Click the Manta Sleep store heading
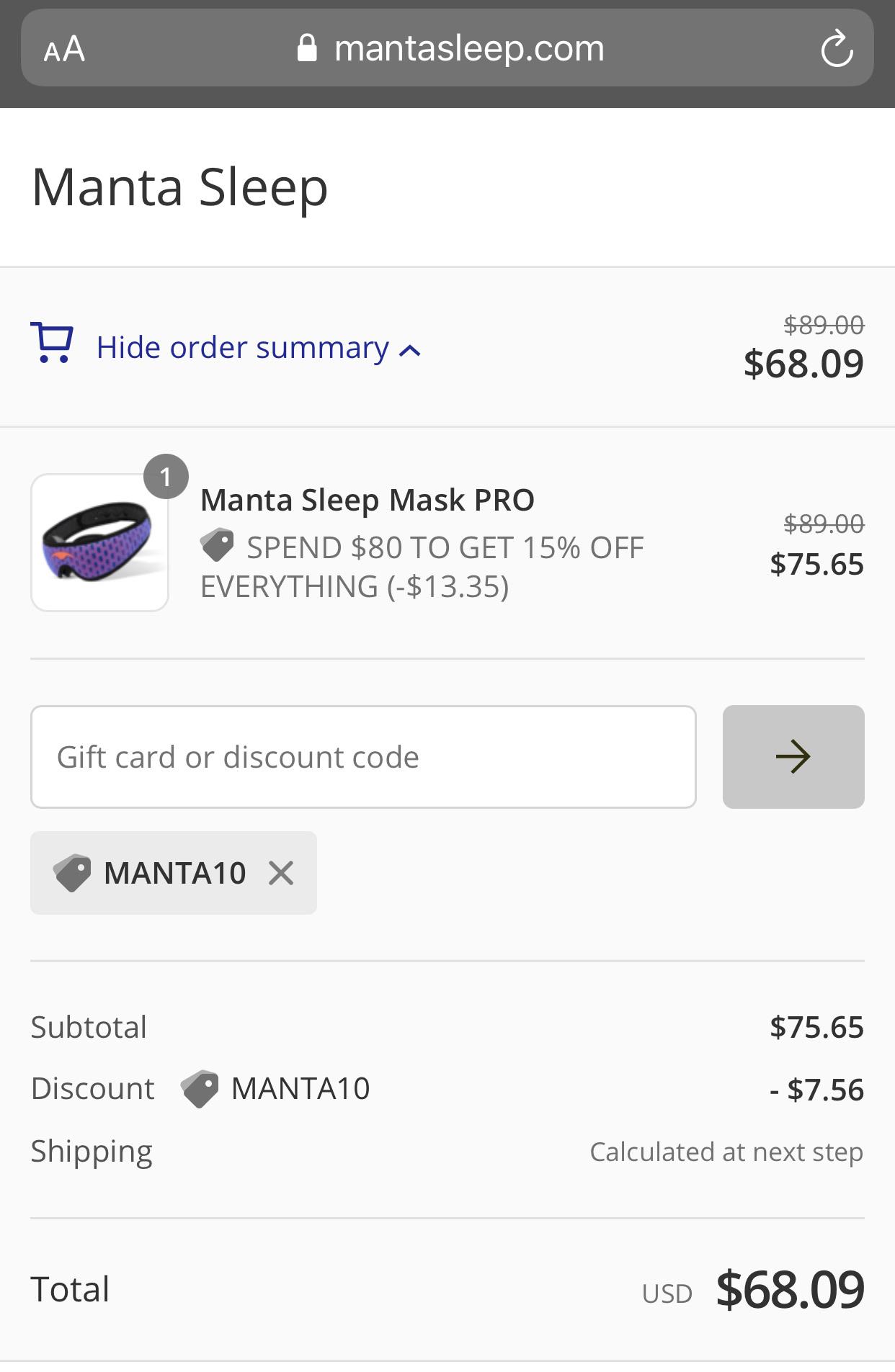 (180, 187)
